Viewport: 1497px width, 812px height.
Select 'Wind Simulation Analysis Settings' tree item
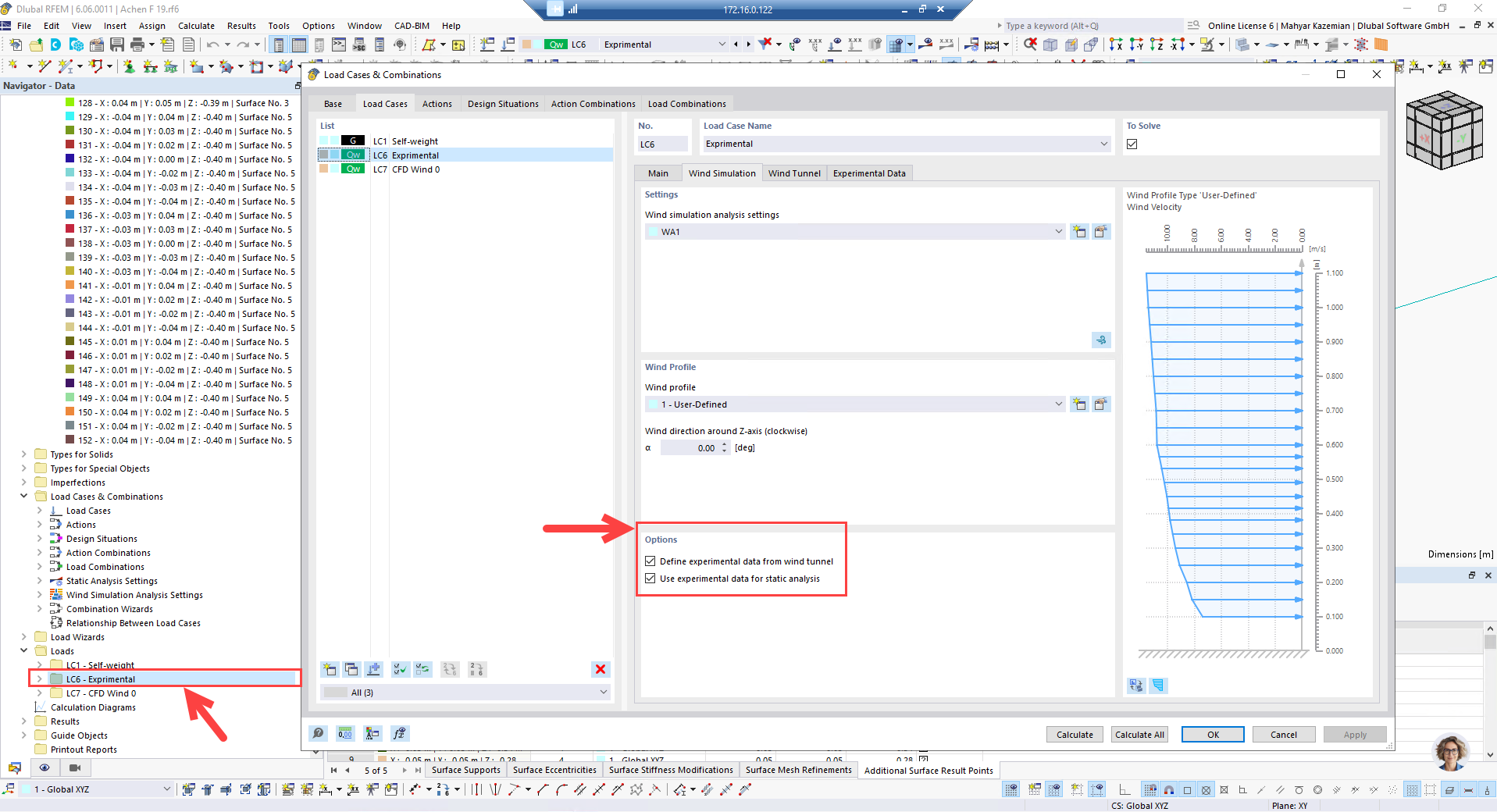point(134,595)
